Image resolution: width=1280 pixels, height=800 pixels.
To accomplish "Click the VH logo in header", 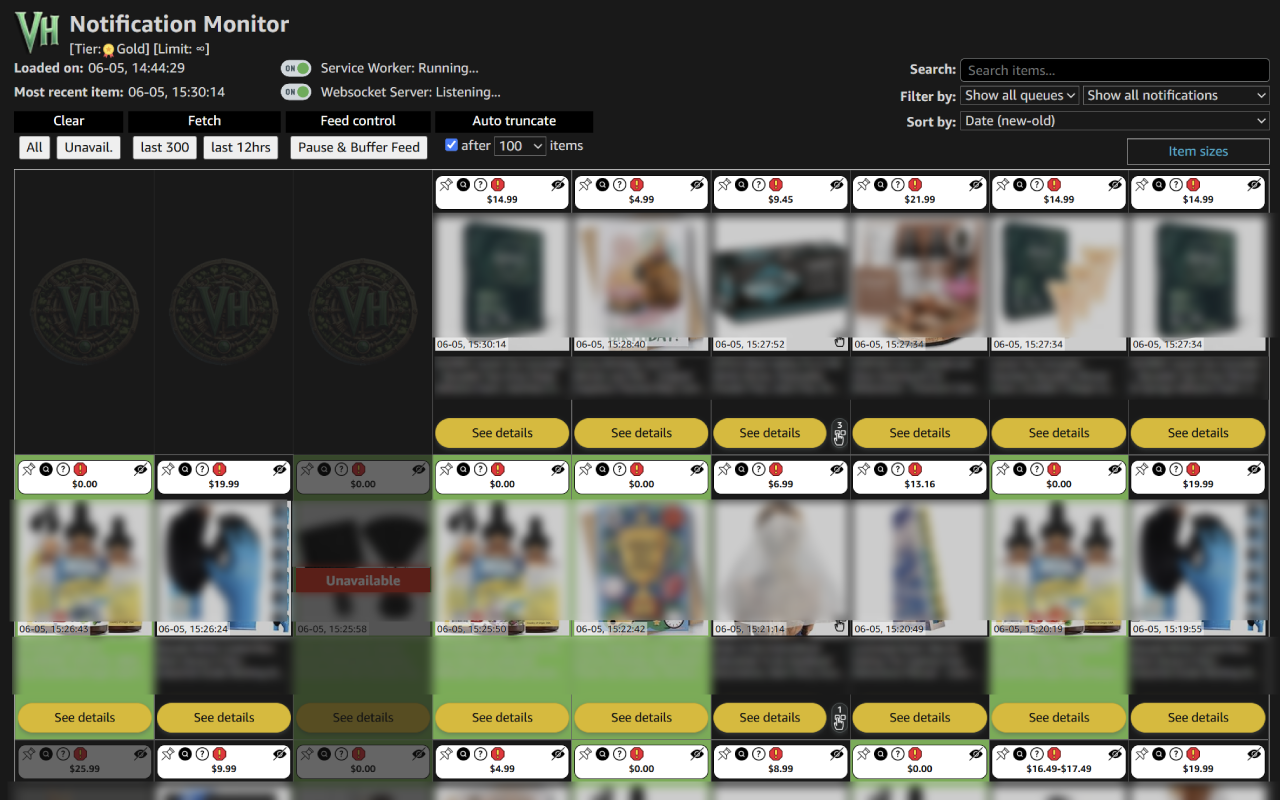I will click(x=38, y=32).
